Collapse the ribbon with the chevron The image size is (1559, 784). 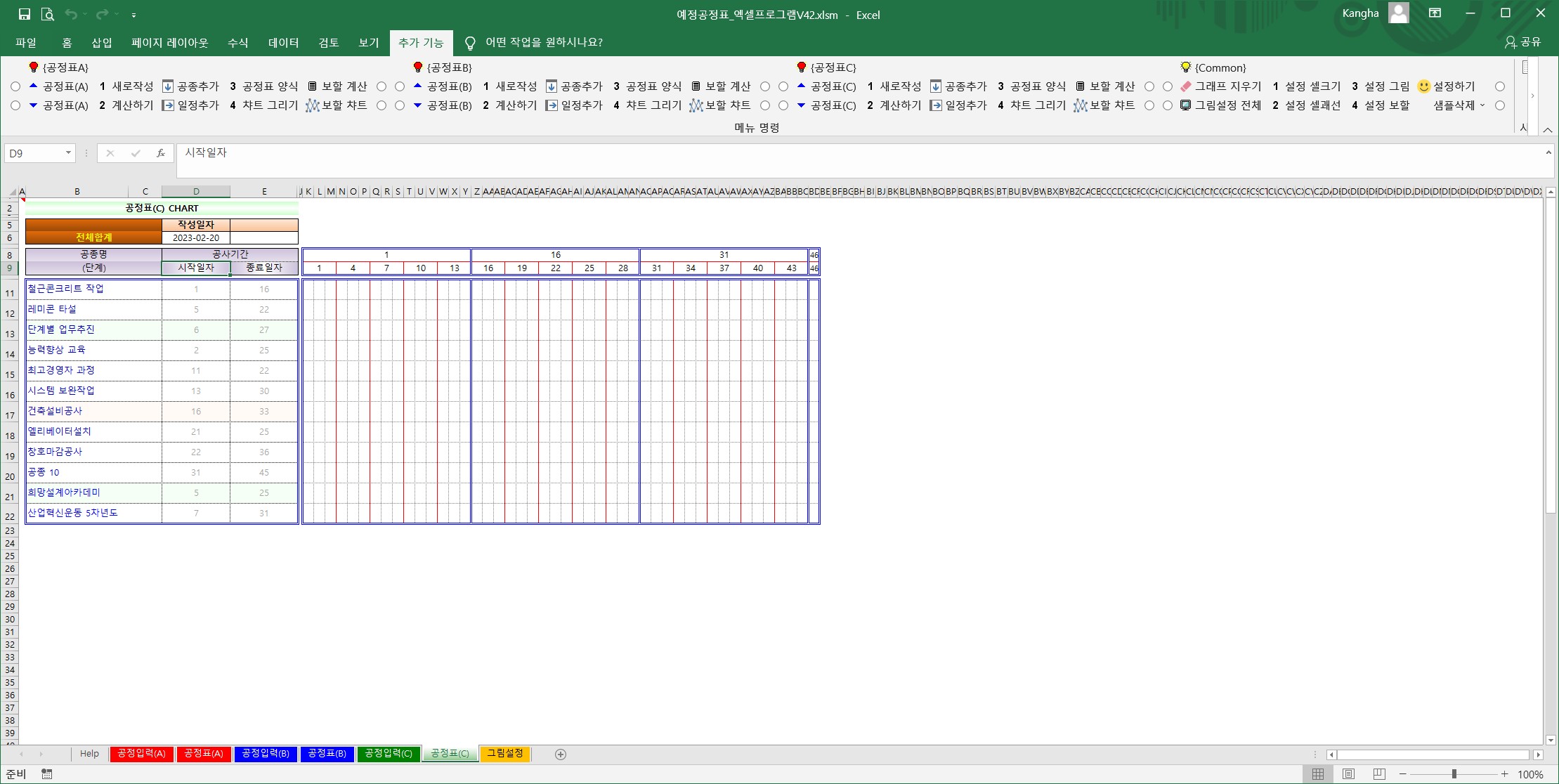(x=1548, y=130)
